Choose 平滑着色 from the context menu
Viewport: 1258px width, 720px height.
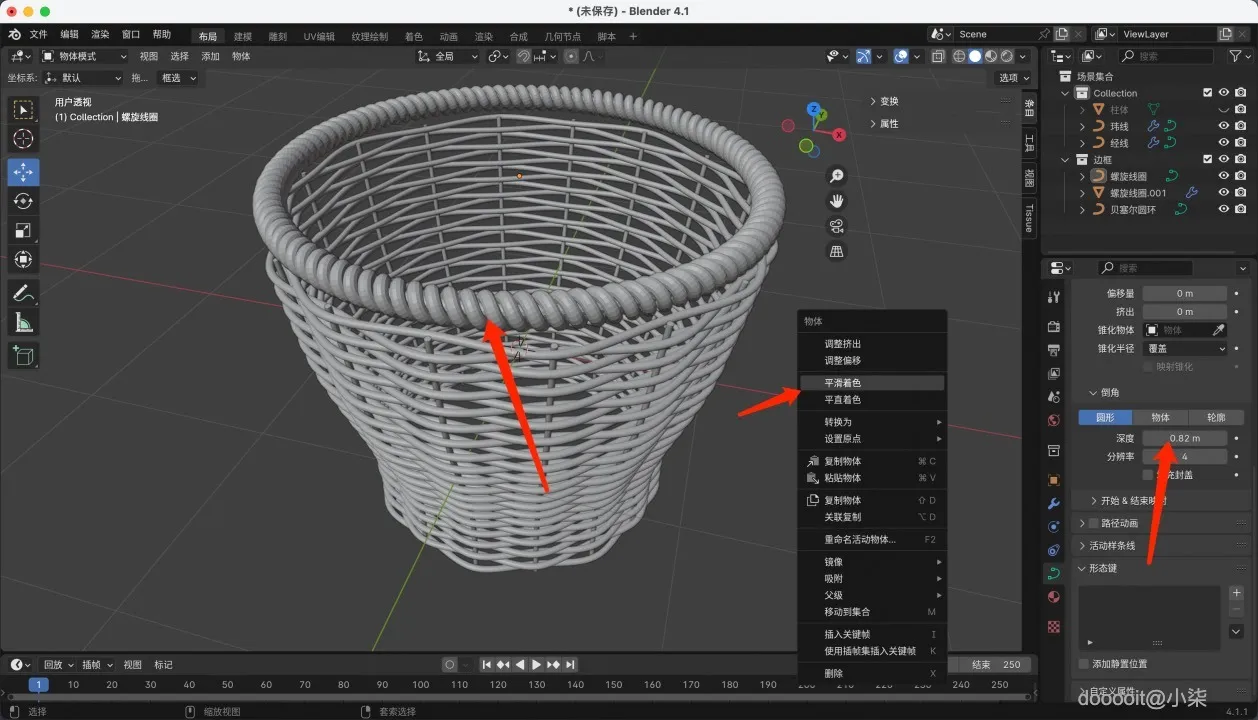click(x=842, y=383)
